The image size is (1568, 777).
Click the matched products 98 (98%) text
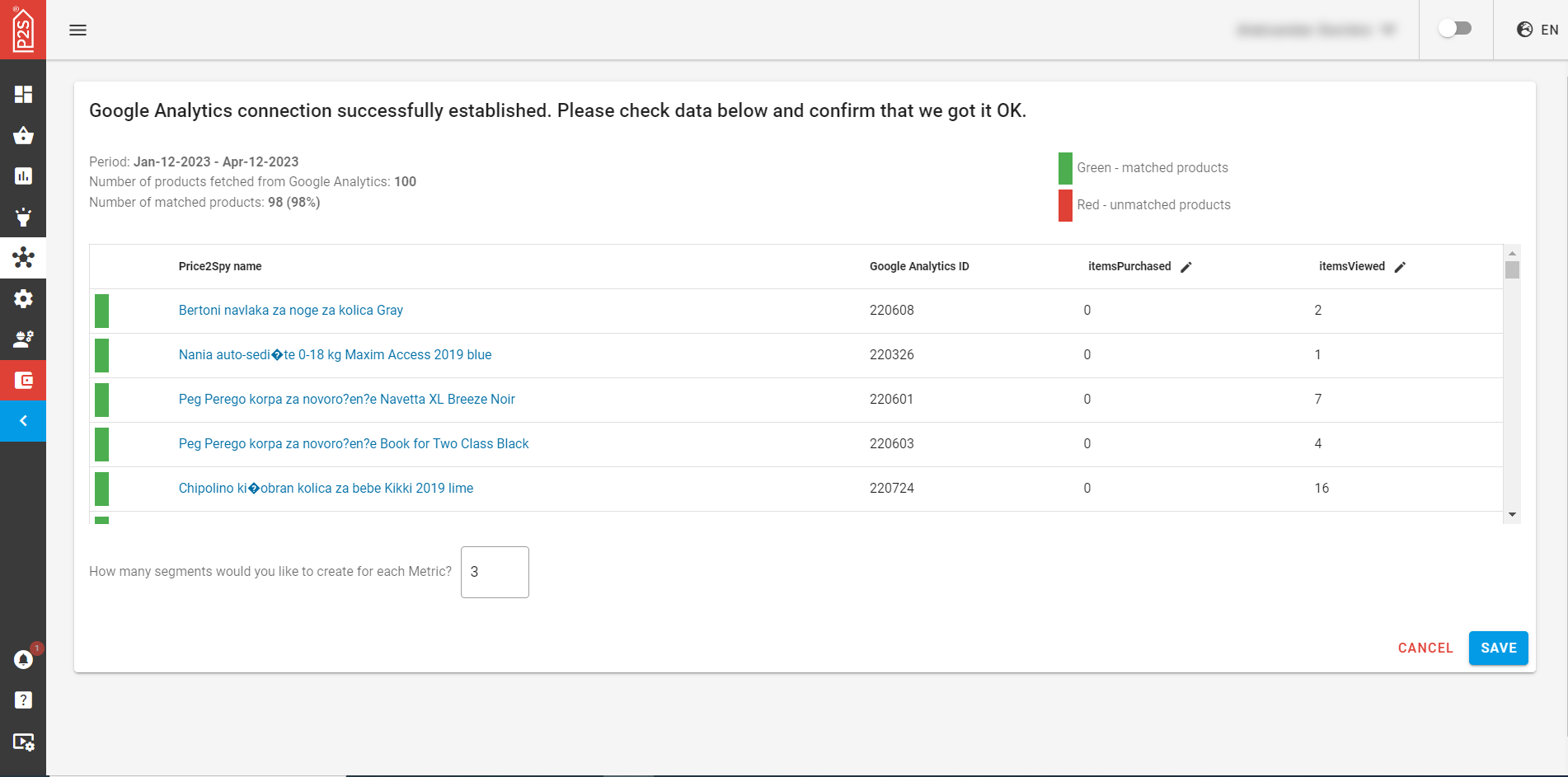[x=293, y=203]
